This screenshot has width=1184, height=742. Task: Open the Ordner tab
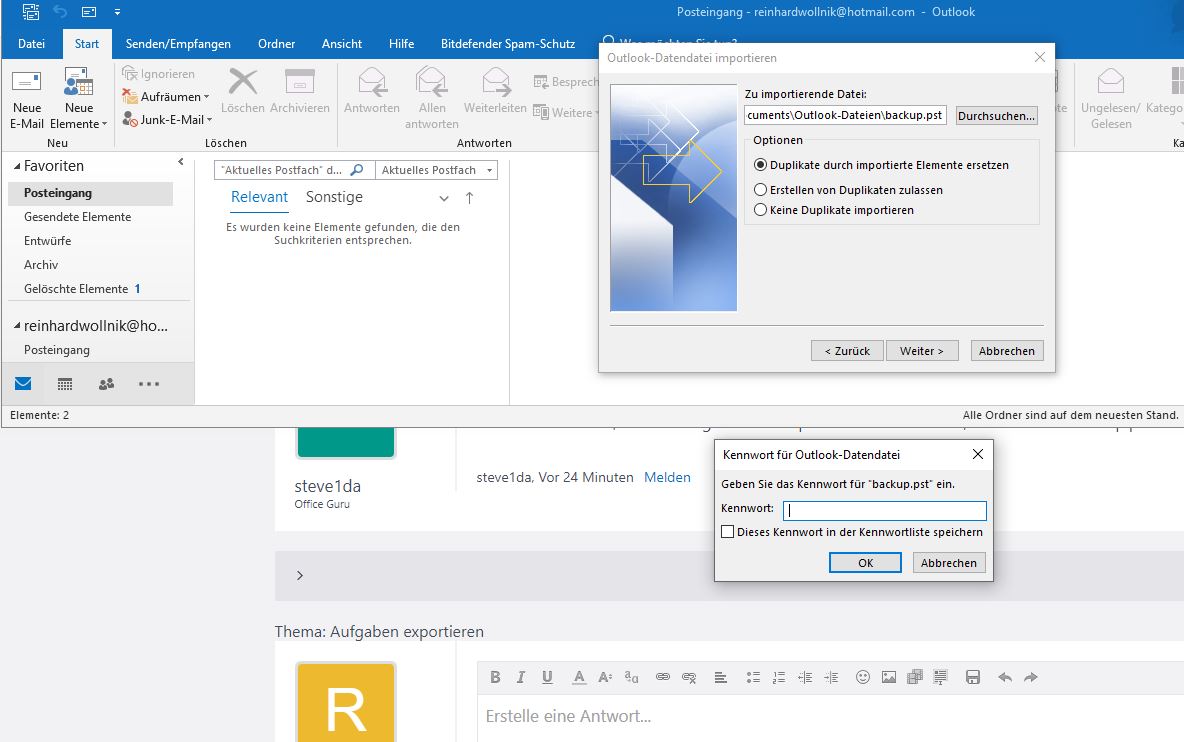tap(276, 44)
